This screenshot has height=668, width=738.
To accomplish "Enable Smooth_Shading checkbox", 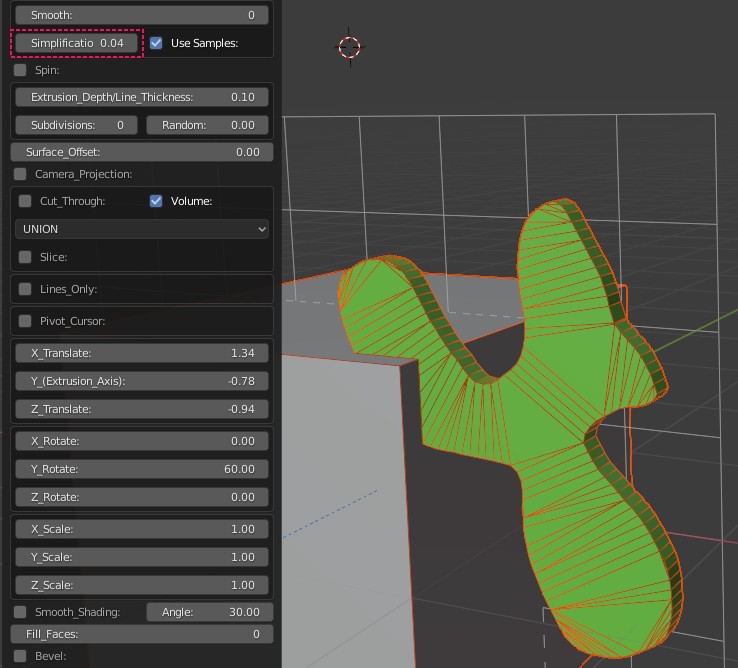I will coord(20,612).
